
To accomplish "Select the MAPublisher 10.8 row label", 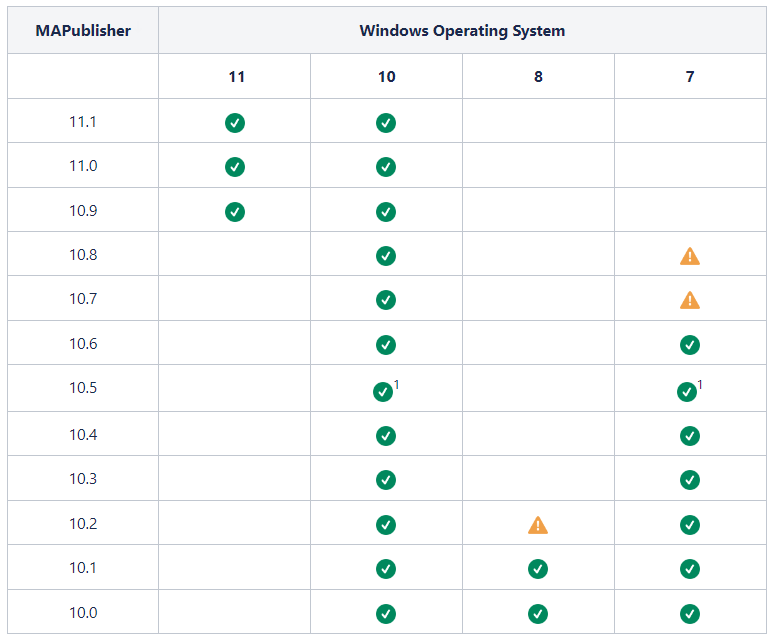I will (x=83, y=255).
